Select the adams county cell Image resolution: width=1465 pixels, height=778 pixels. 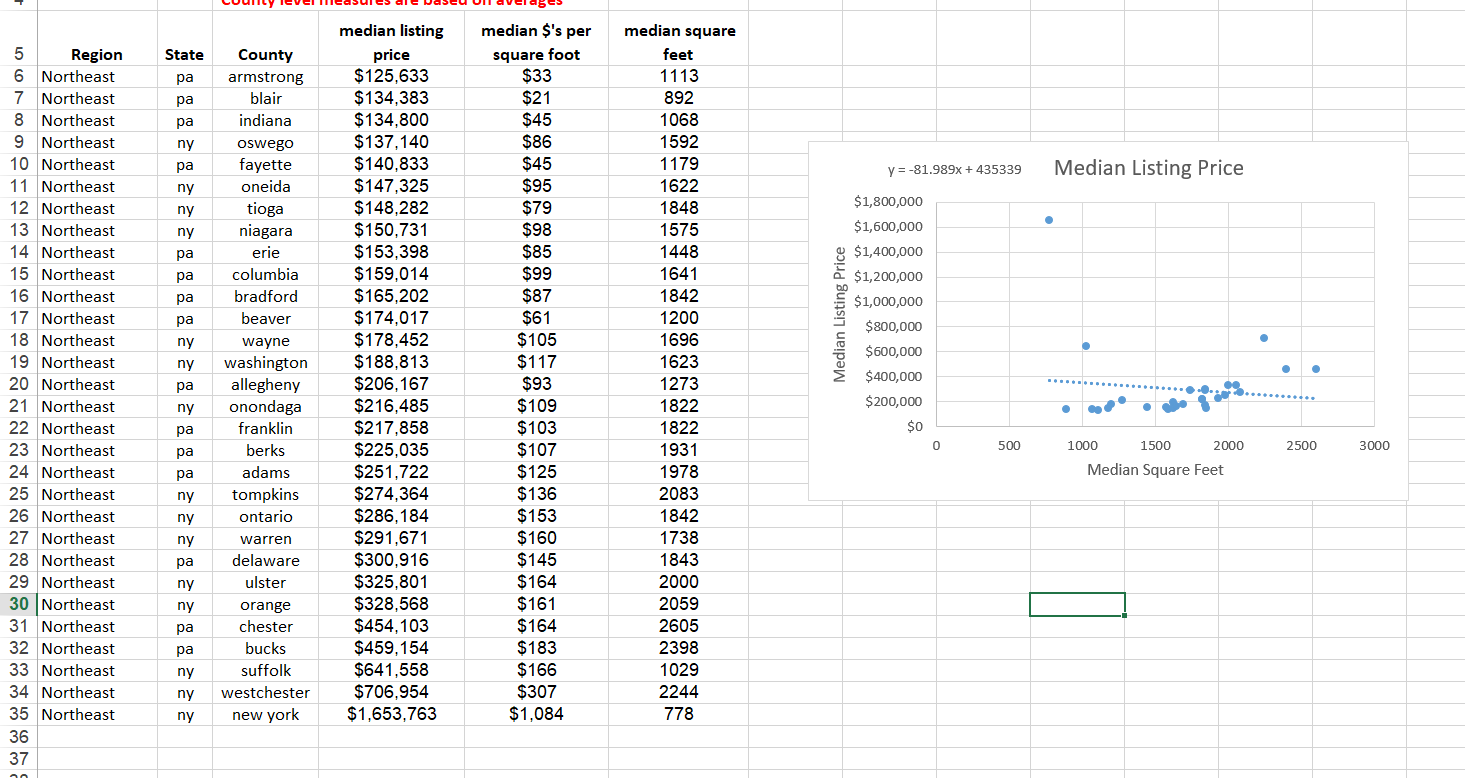[x=265, y=473]
